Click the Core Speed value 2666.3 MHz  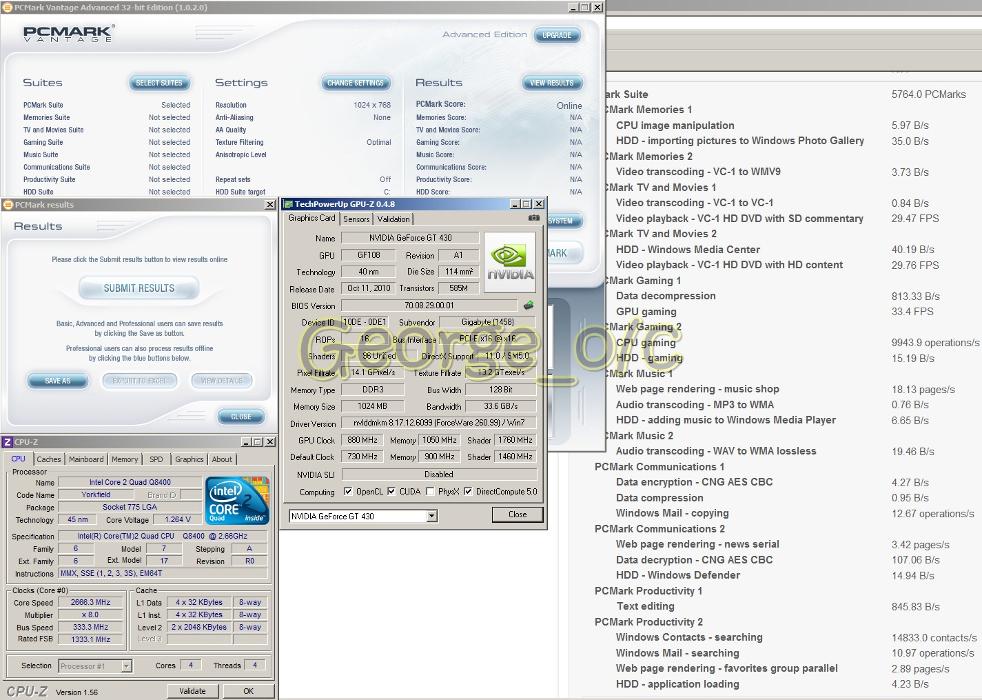91,602
